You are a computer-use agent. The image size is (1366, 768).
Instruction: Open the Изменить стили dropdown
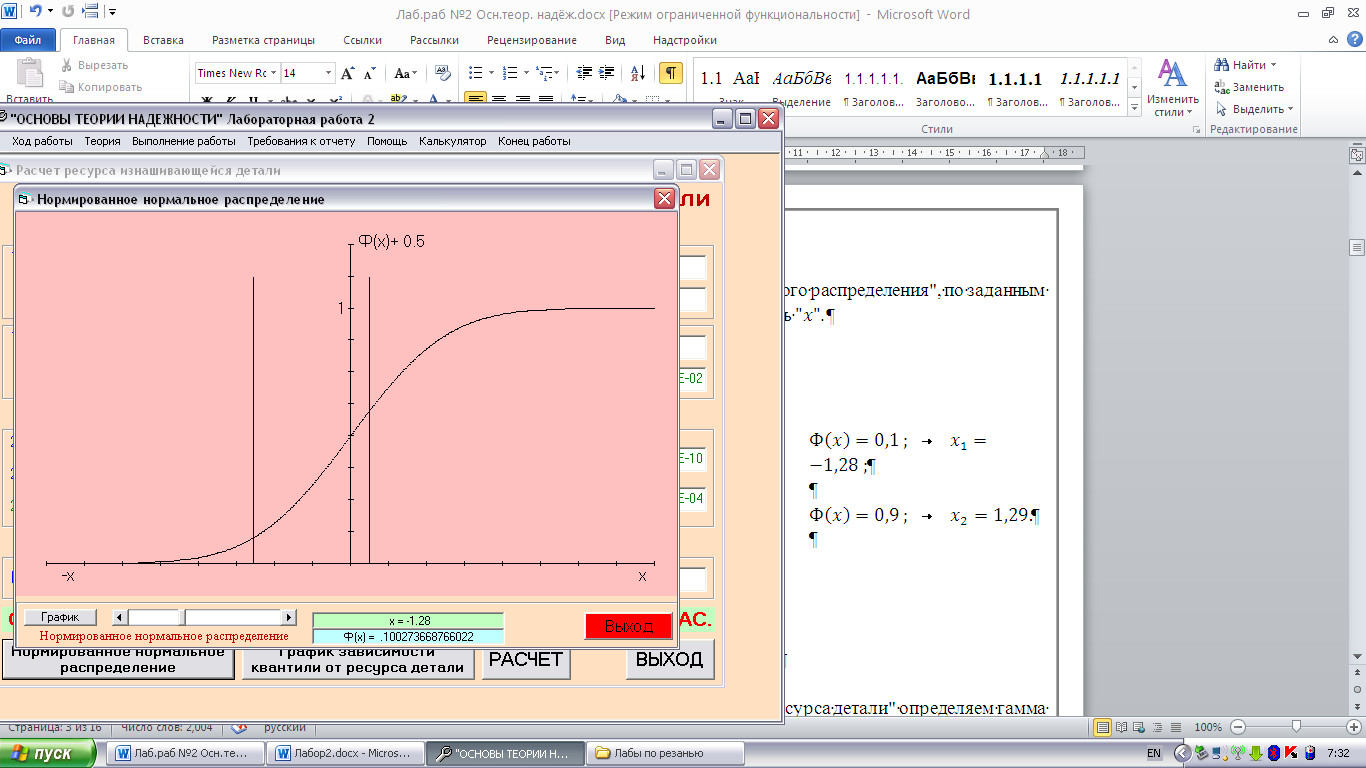pos(1173,87)
